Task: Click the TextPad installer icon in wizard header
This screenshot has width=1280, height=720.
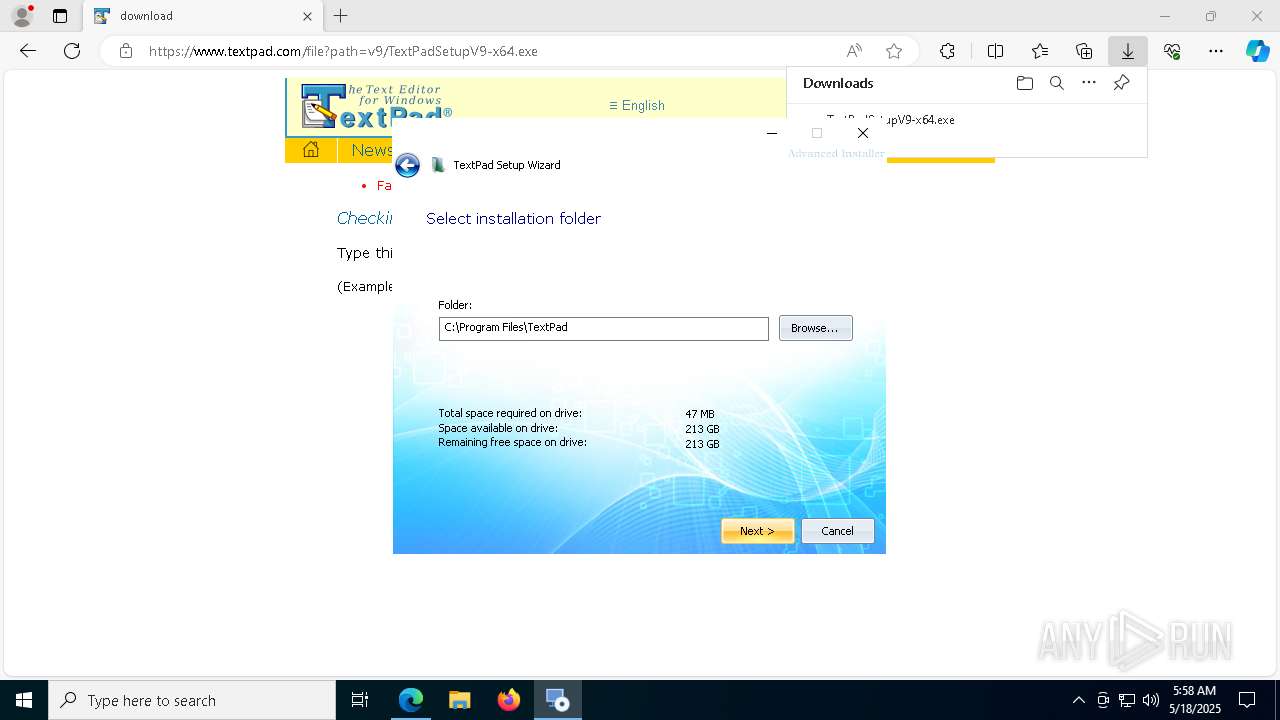Action: 438,165
